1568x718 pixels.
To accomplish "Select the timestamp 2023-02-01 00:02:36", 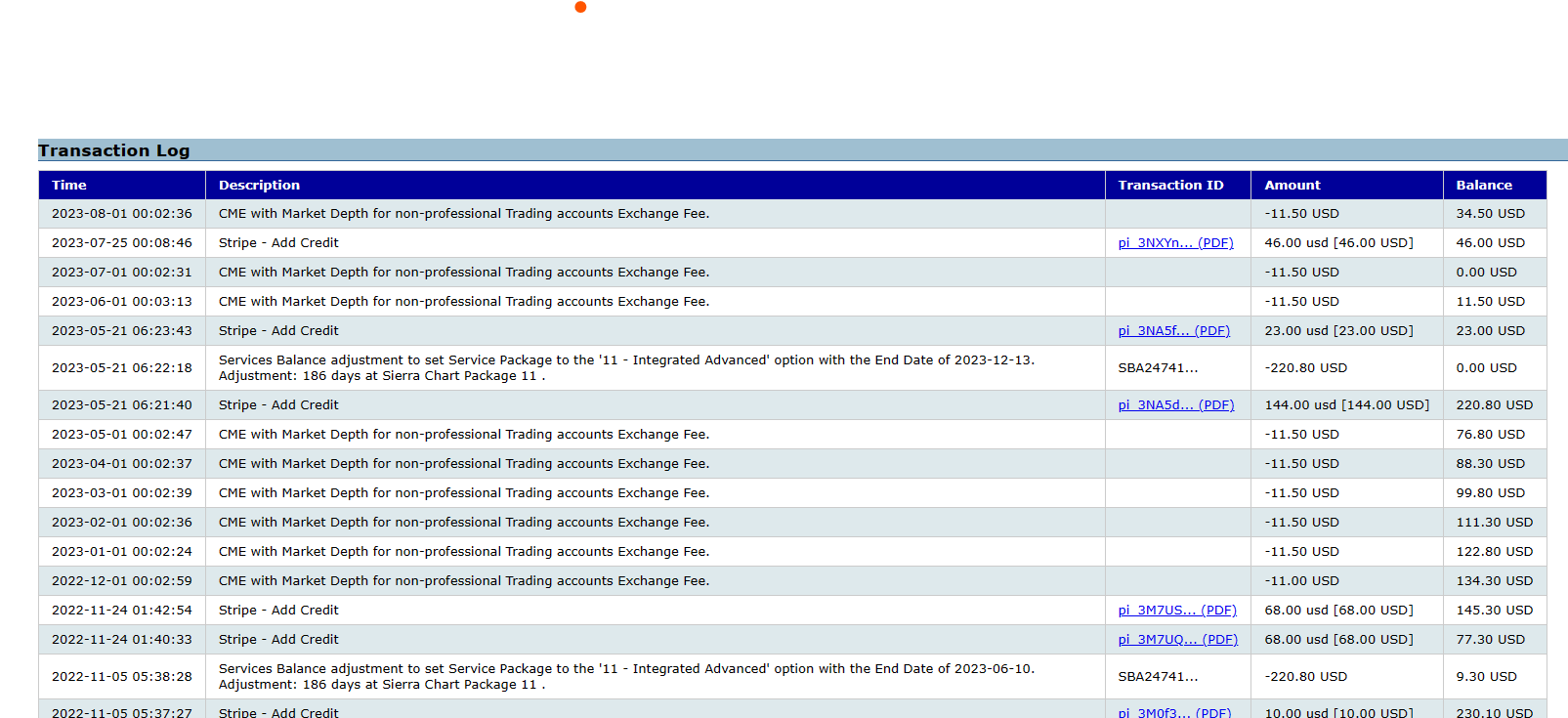I will coord(122,523).
